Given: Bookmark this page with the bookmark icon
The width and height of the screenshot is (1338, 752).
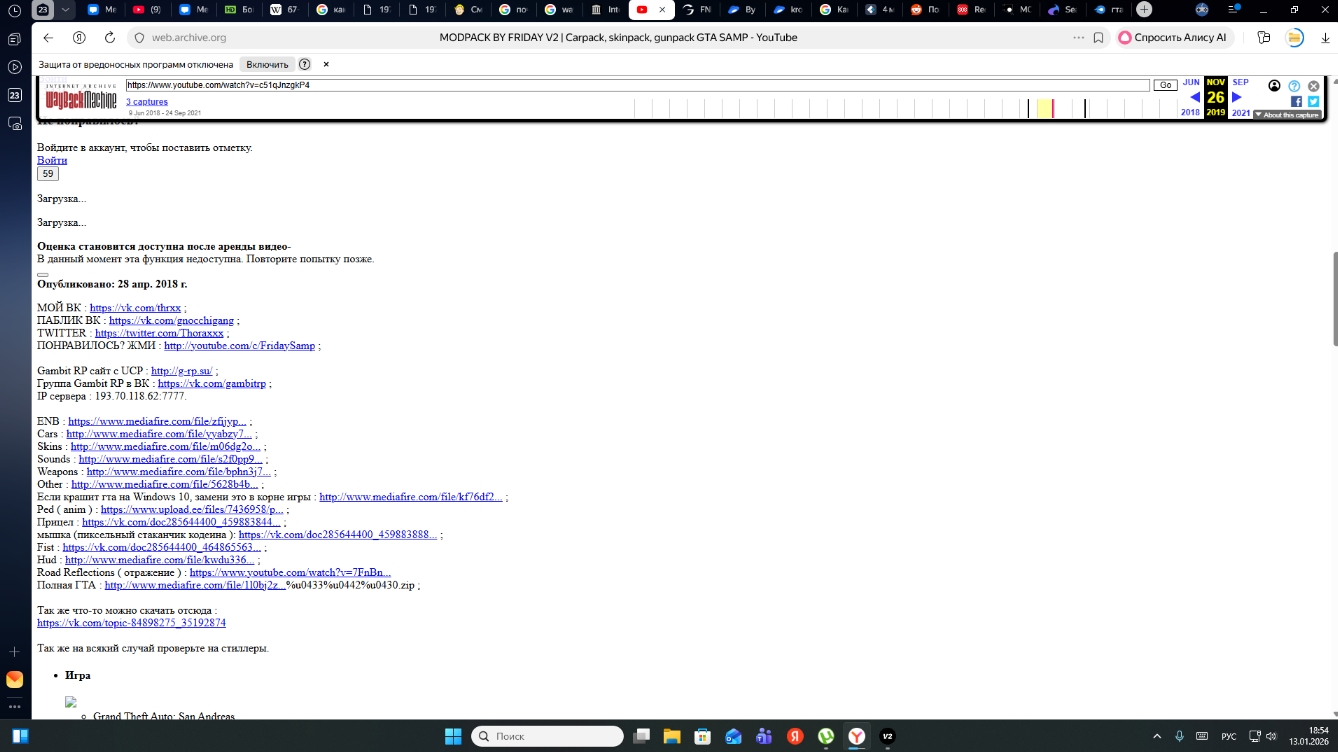Looking at the screenshot, I should pos(1098,38).
